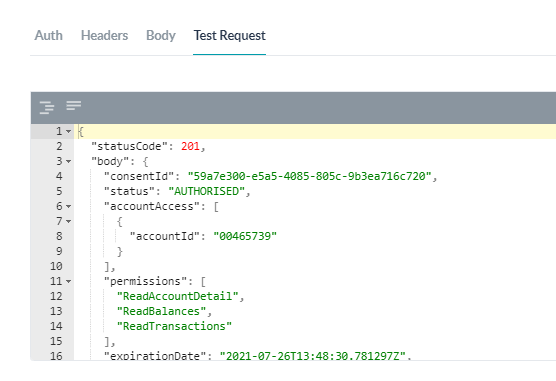Viewport: 556px width, 381px height.
Task: Click the indent/format JSON icon in editor toolbar
Action: tap(47, 107)
